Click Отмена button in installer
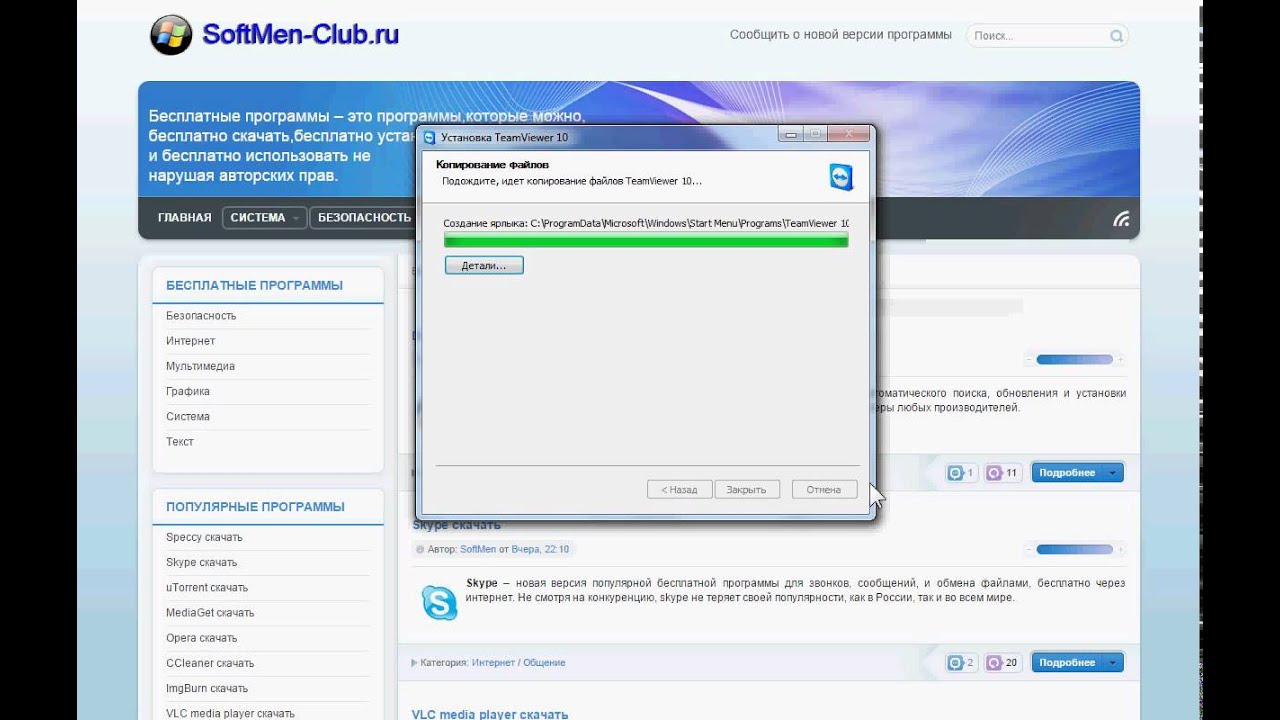 824,490
